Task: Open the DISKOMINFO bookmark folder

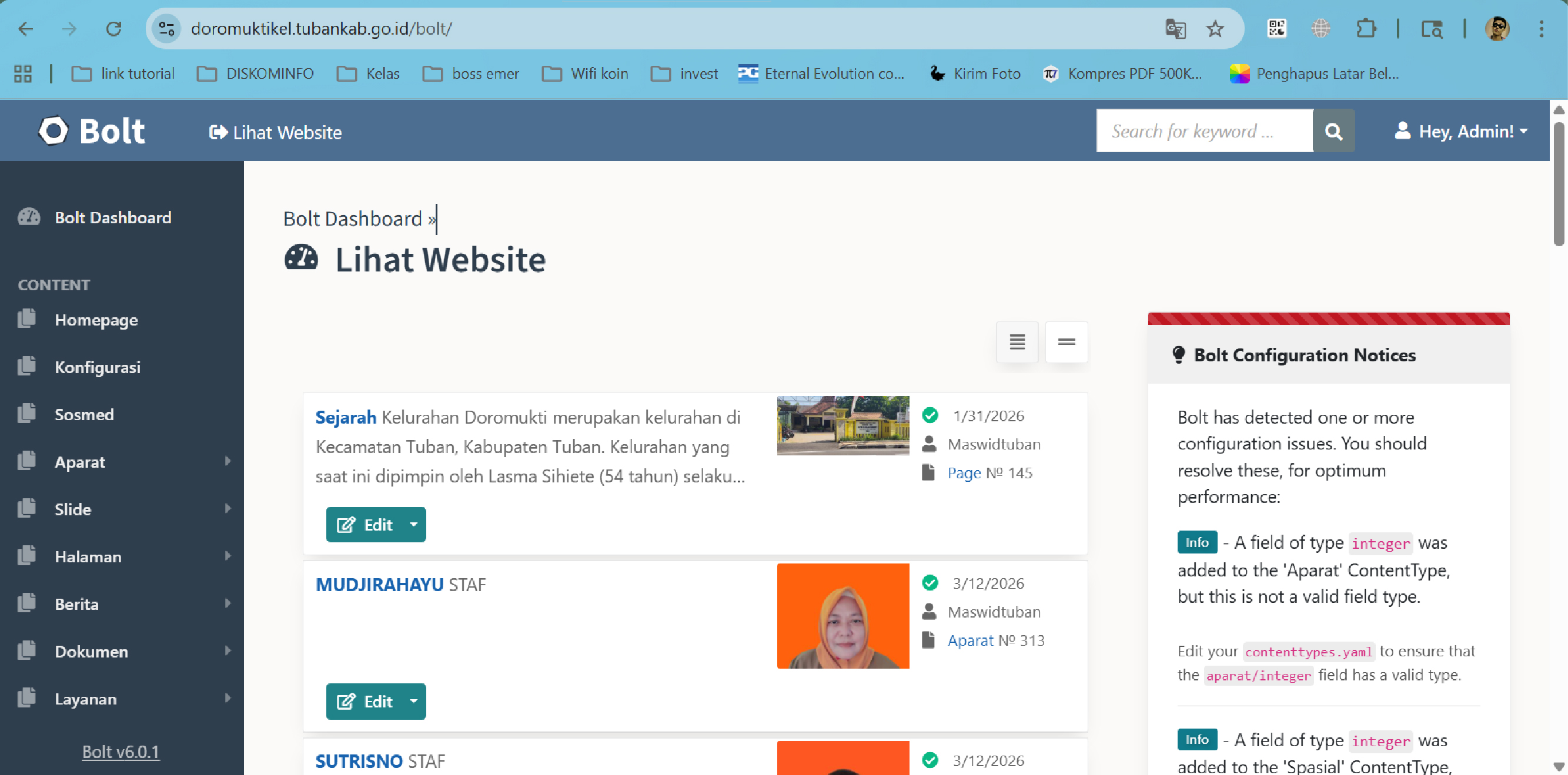Action: (256, 73)
